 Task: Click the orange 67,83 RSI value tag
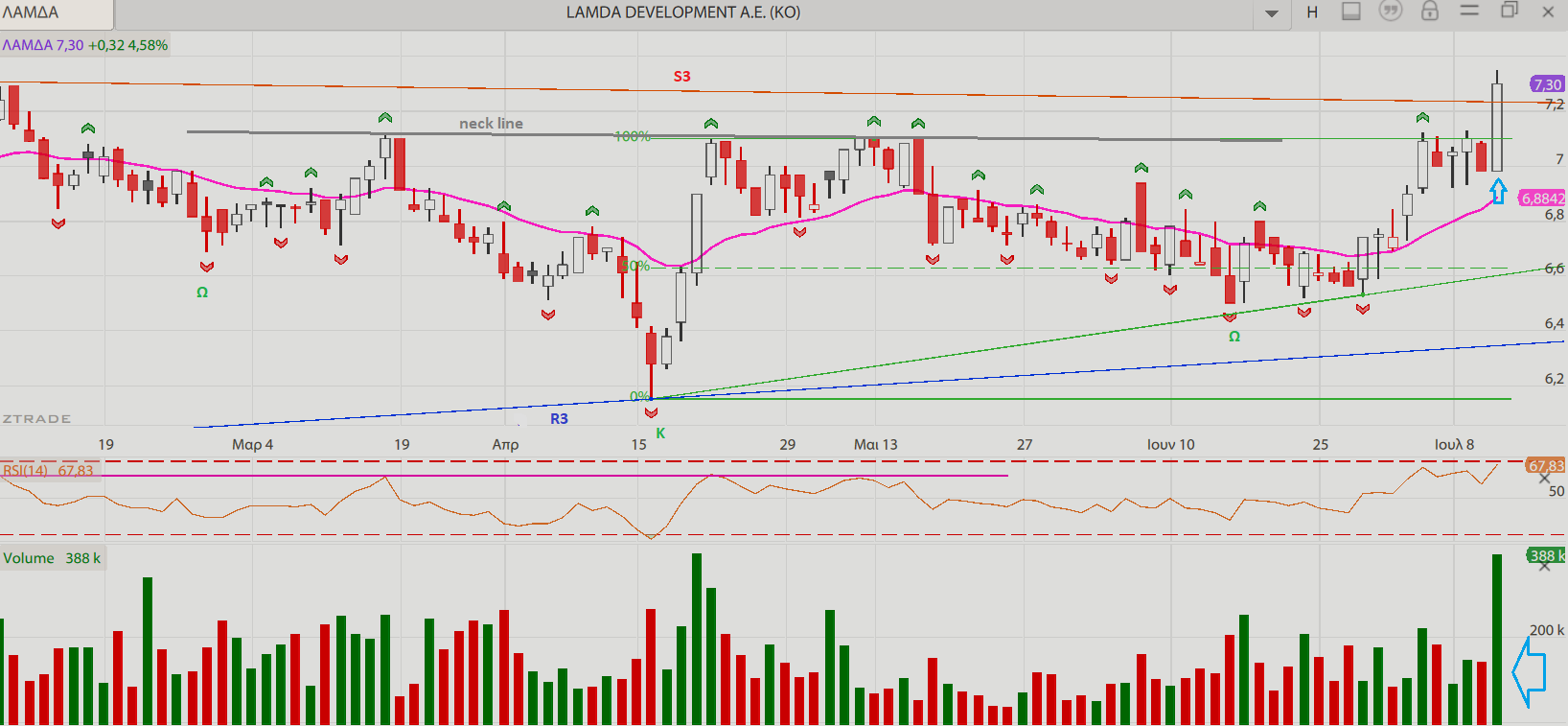click(1545, 465)
